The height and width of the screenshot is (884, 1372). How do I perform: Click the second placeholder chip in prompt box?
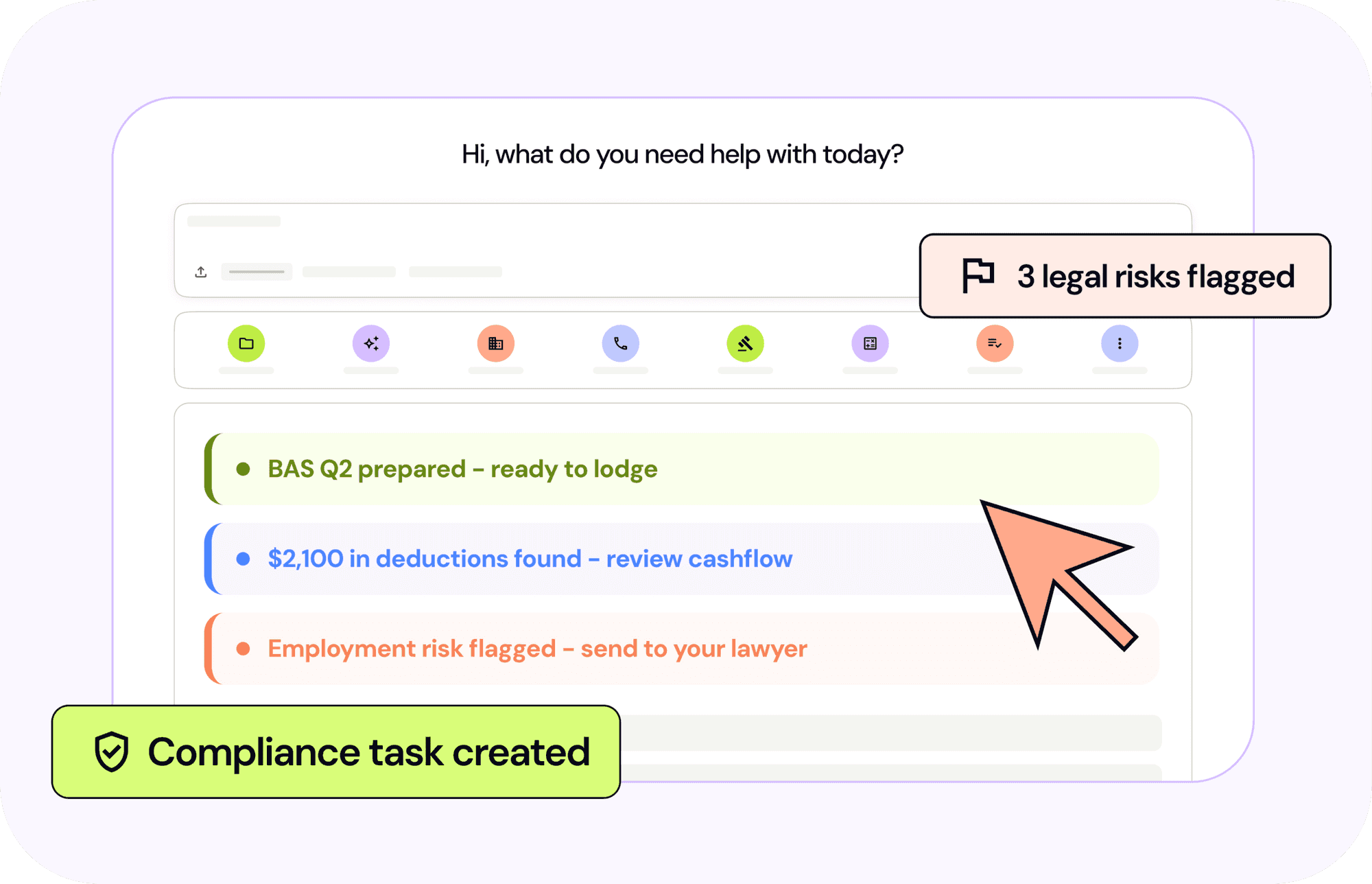349,272
